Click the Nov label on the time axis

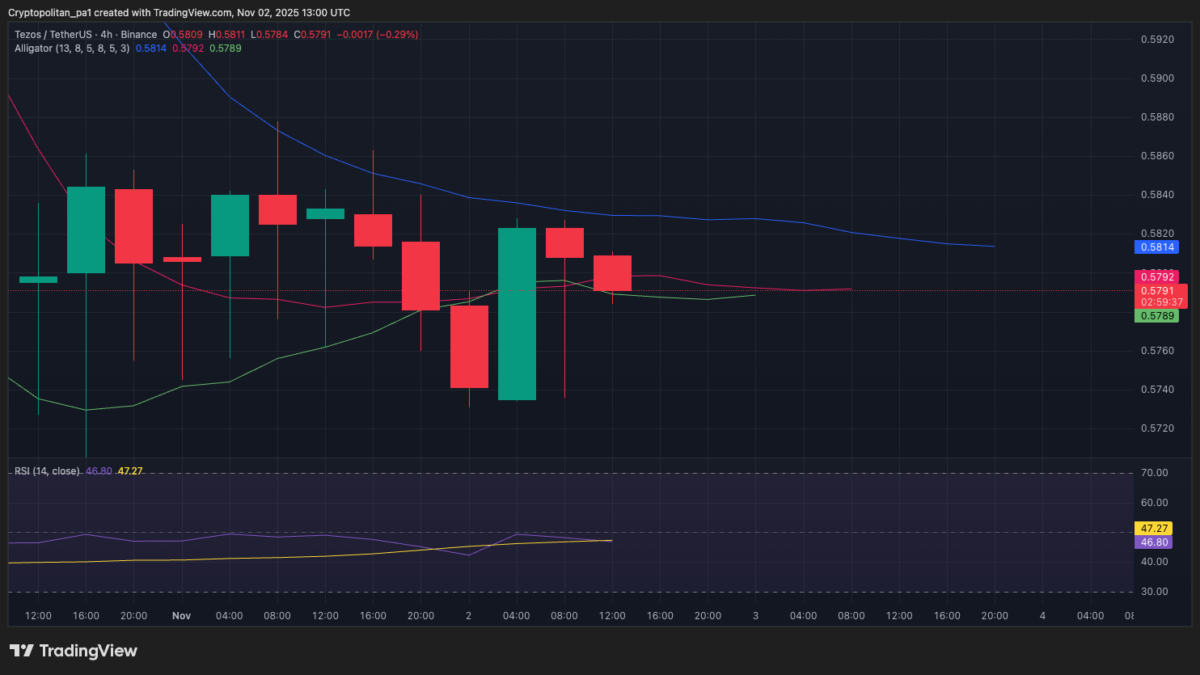pos(181,616)
